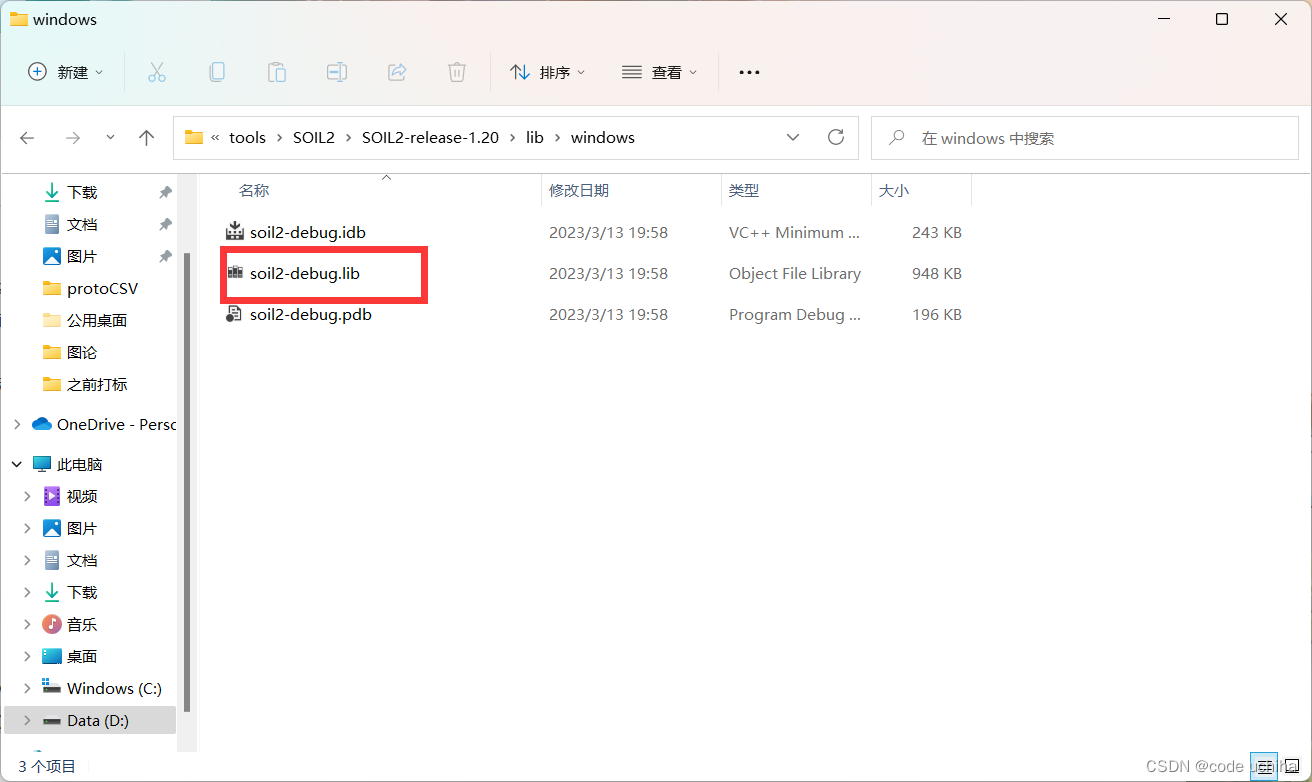This screenshot has height=782, width=1312.
Task: Select 音乐 under 此电脑
Action: [x=82, y=624]
